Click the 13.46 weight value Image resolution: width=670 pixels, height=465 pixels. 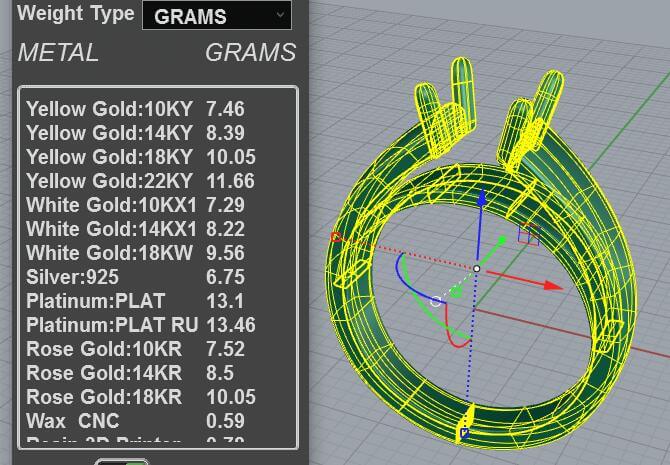click(231, 325)
